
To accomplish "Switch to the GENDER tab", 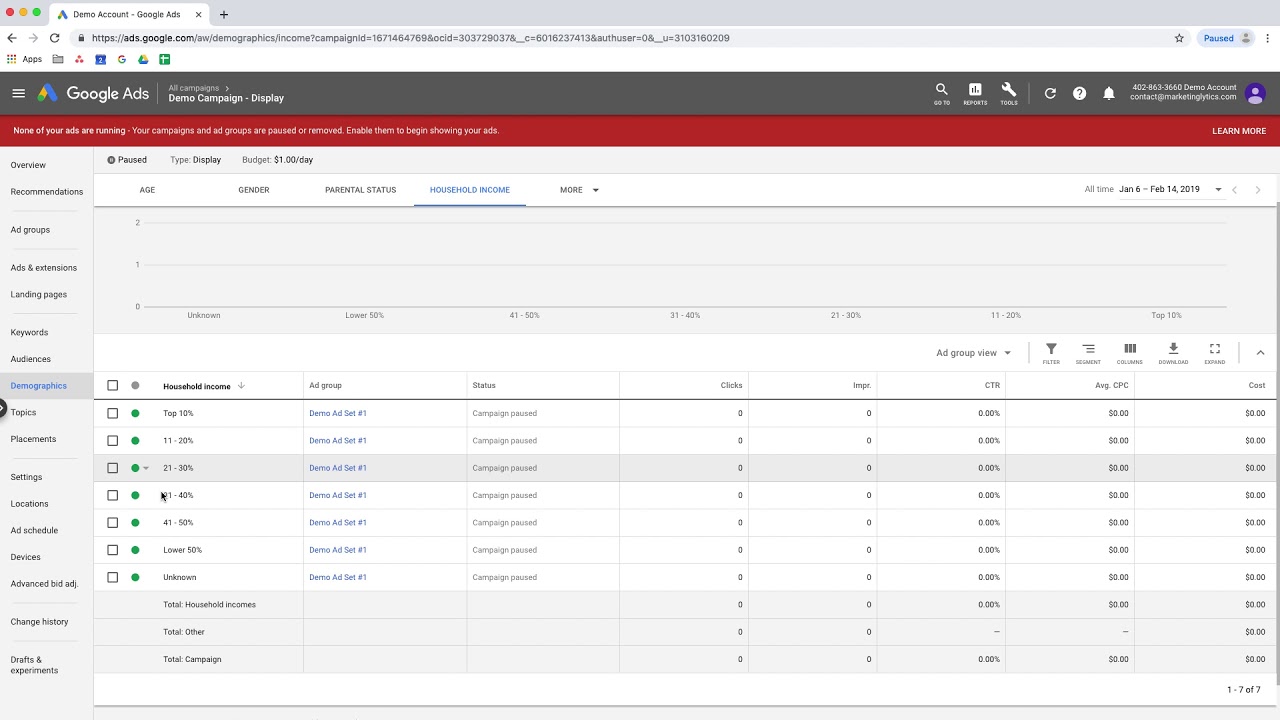I will click(x=253, y=189).
